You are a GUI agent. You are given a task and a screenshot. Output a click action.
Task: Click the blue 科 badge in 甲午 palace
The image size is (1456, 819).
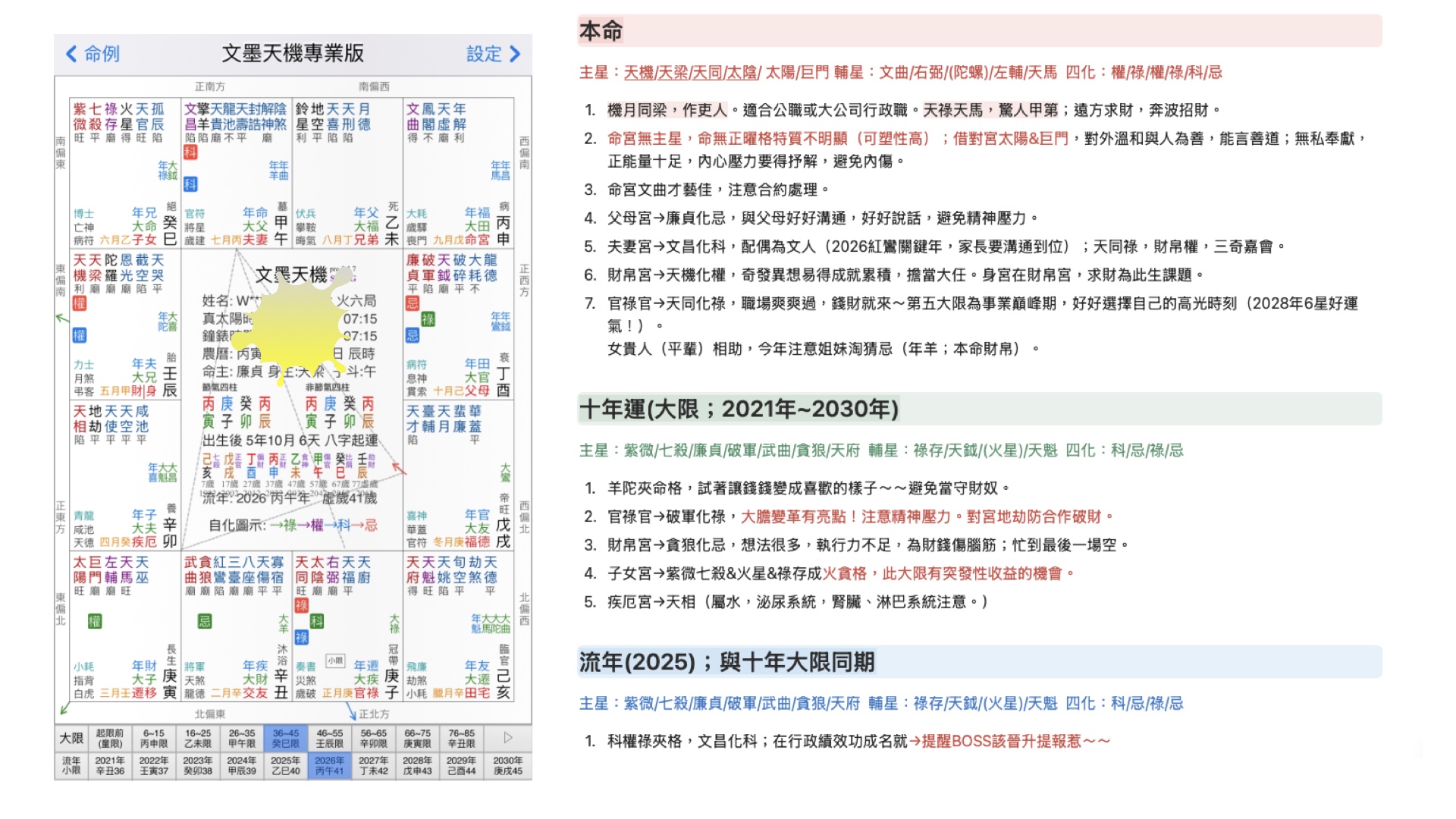(190, 184)
